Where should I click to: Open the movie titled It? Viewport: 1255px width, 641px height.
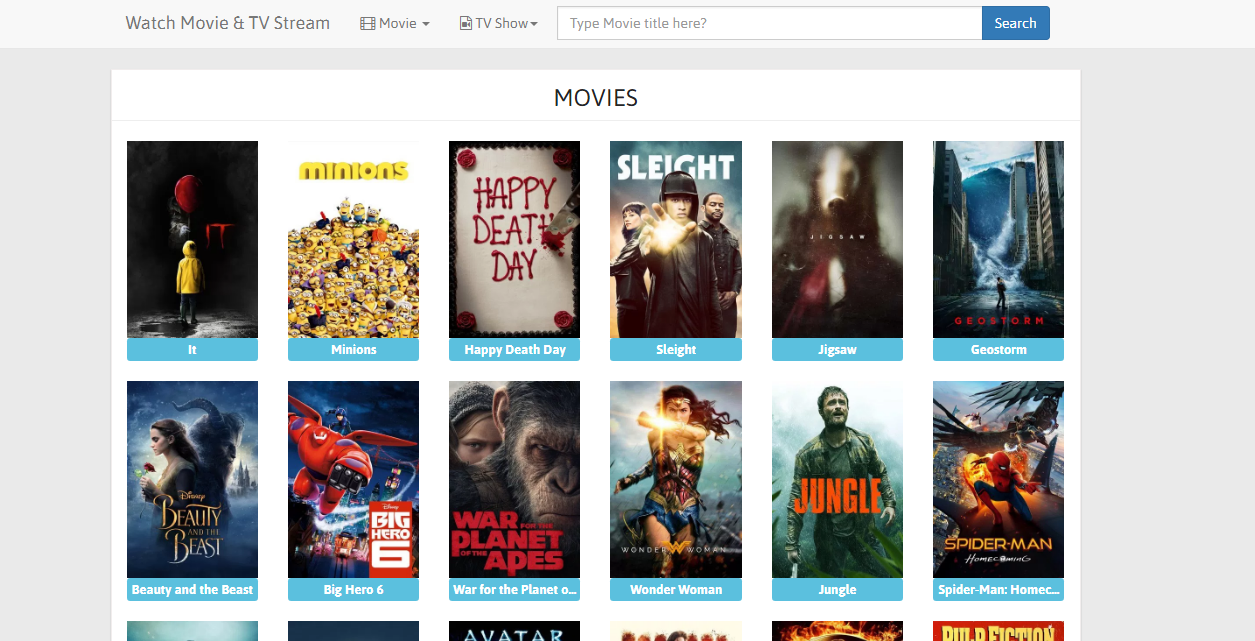point(192,239)
